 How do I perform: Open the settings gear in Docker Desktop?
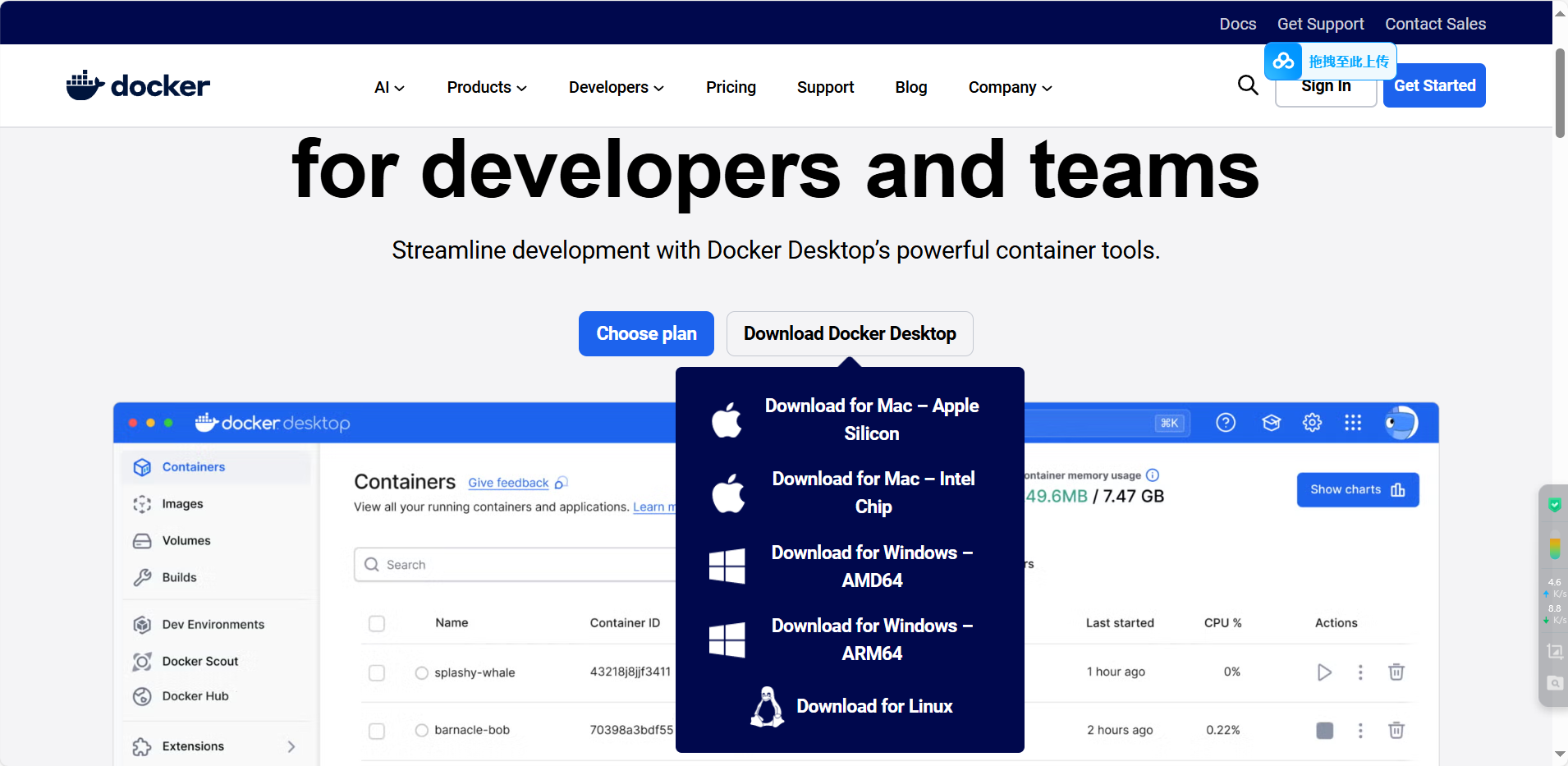pyautogui.click(x=1313, y=423)
